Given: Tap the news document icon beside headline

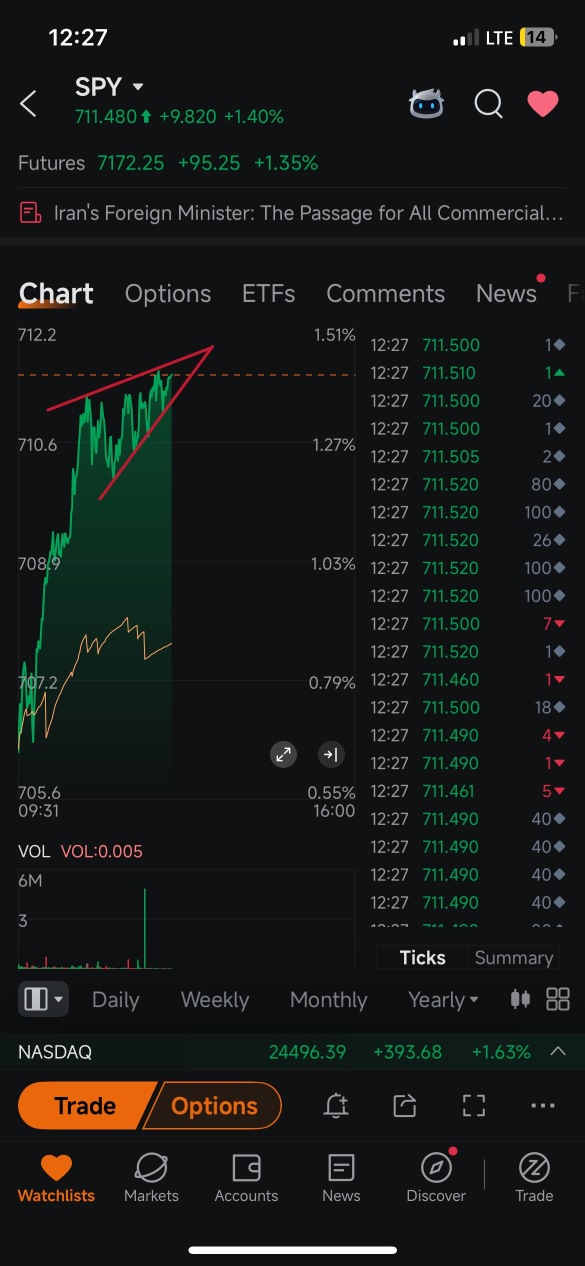Looking at the screenshot, I should click(x=31, y=213).
